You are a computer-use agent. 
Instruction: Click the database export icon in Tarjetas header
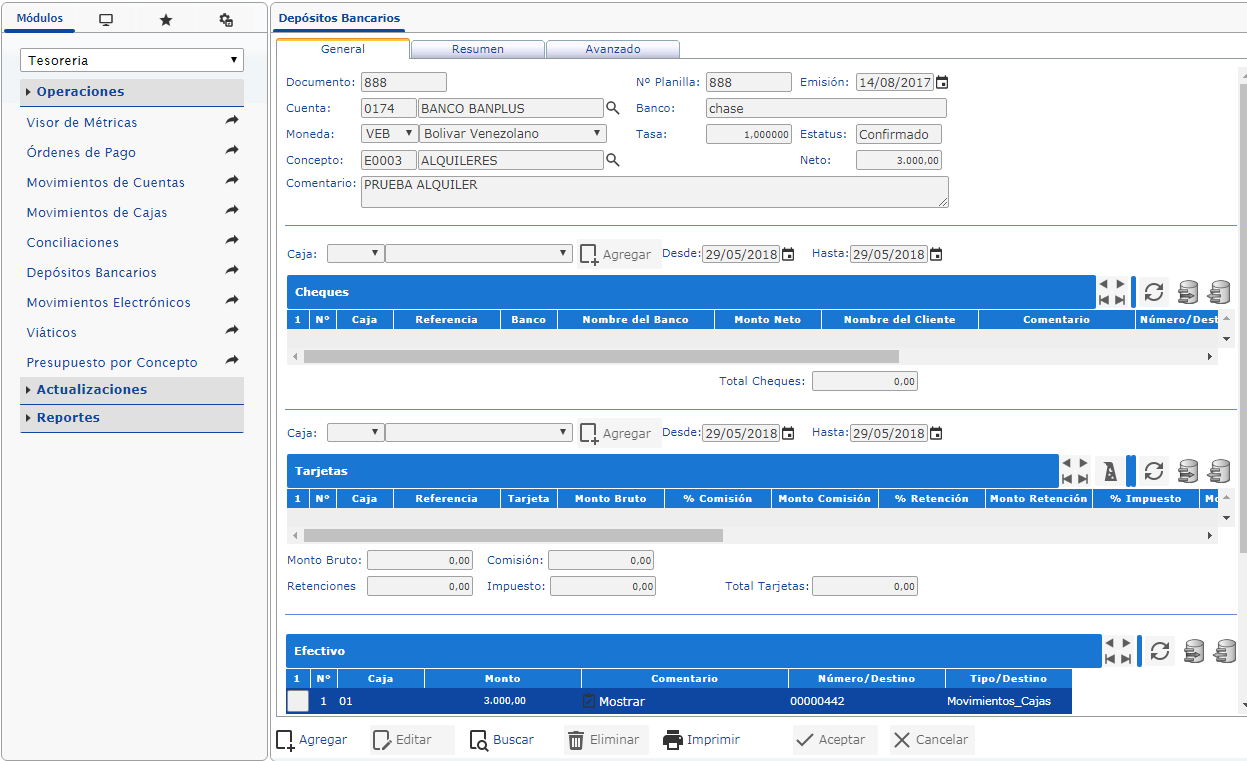[1187, 471]
